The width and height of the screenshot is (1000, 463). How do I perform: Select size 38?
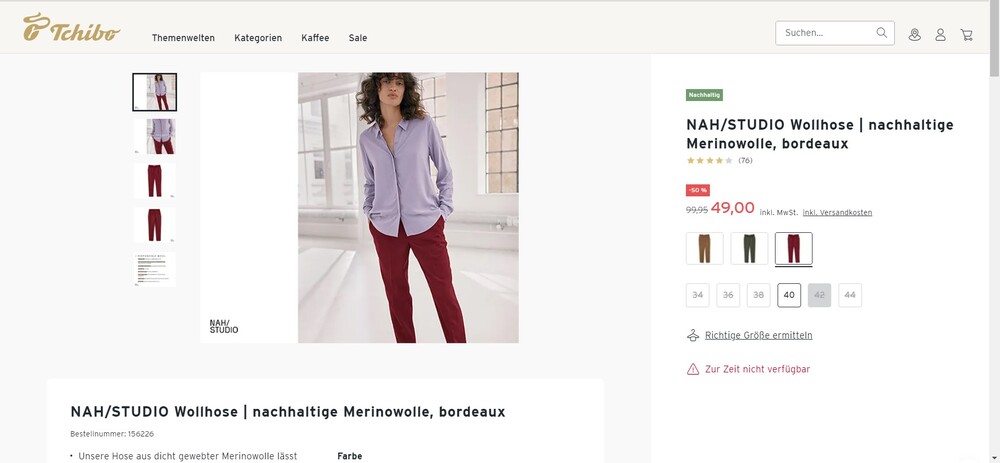(758, 295)
